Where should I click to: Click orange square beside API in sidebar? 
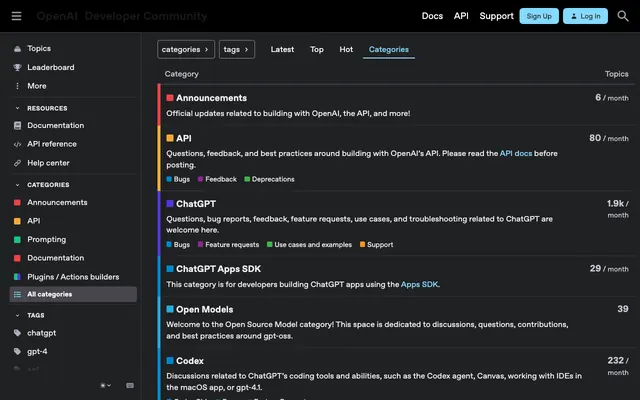tap(17, 221)
